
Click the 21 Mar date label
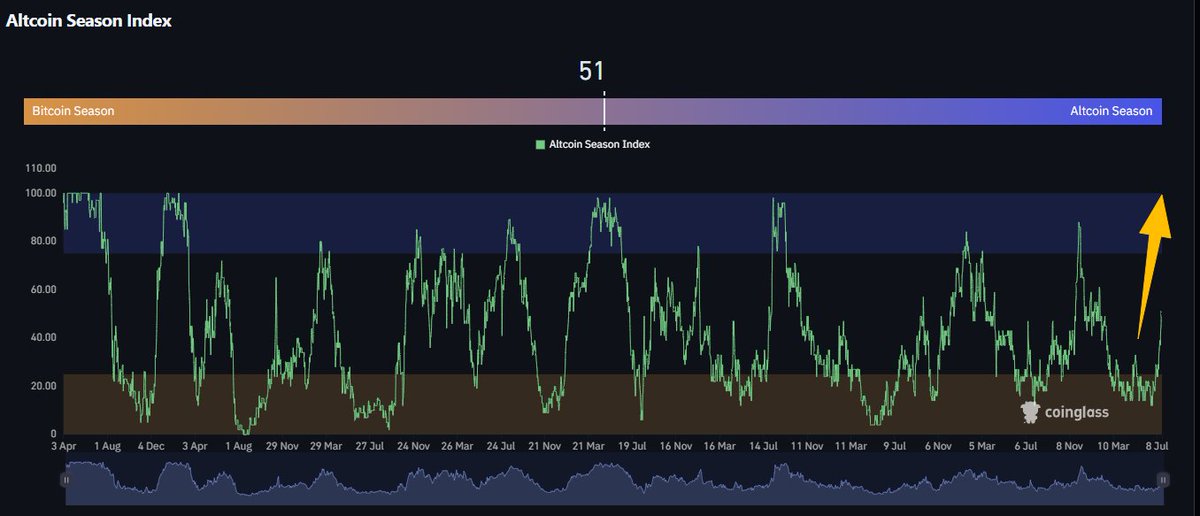tap(588, 446)
